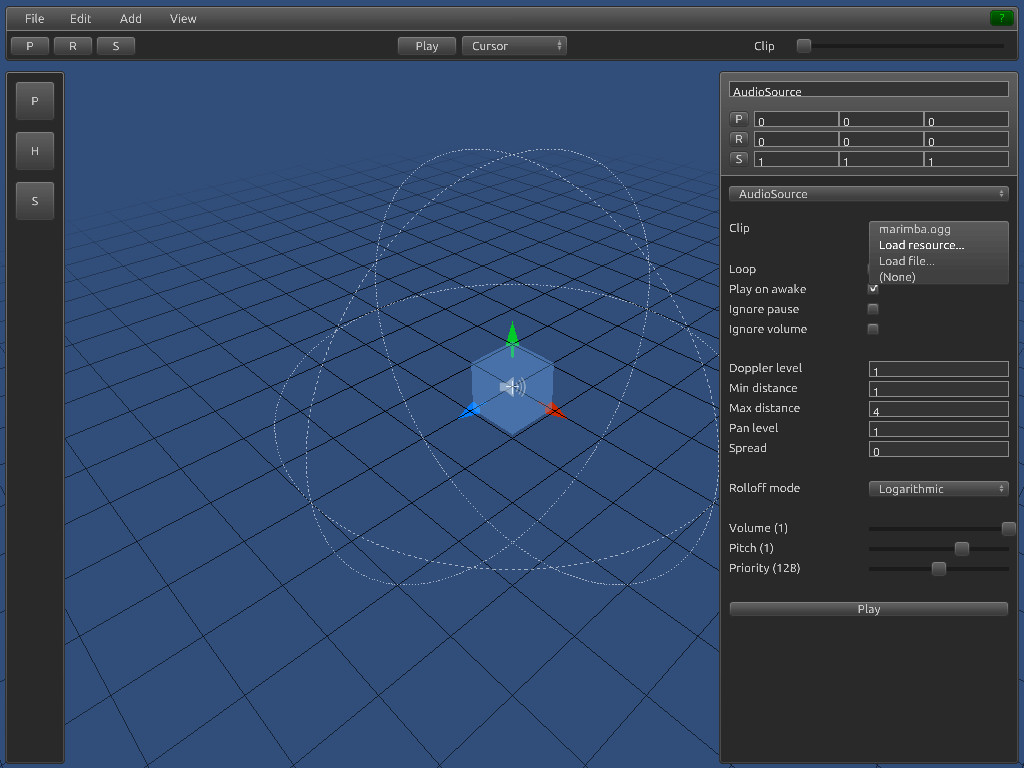The width and height of the screenshot is (1024, 768).
Task: Enable the Ignore volume checkbox
Action: tap(872, 328)
